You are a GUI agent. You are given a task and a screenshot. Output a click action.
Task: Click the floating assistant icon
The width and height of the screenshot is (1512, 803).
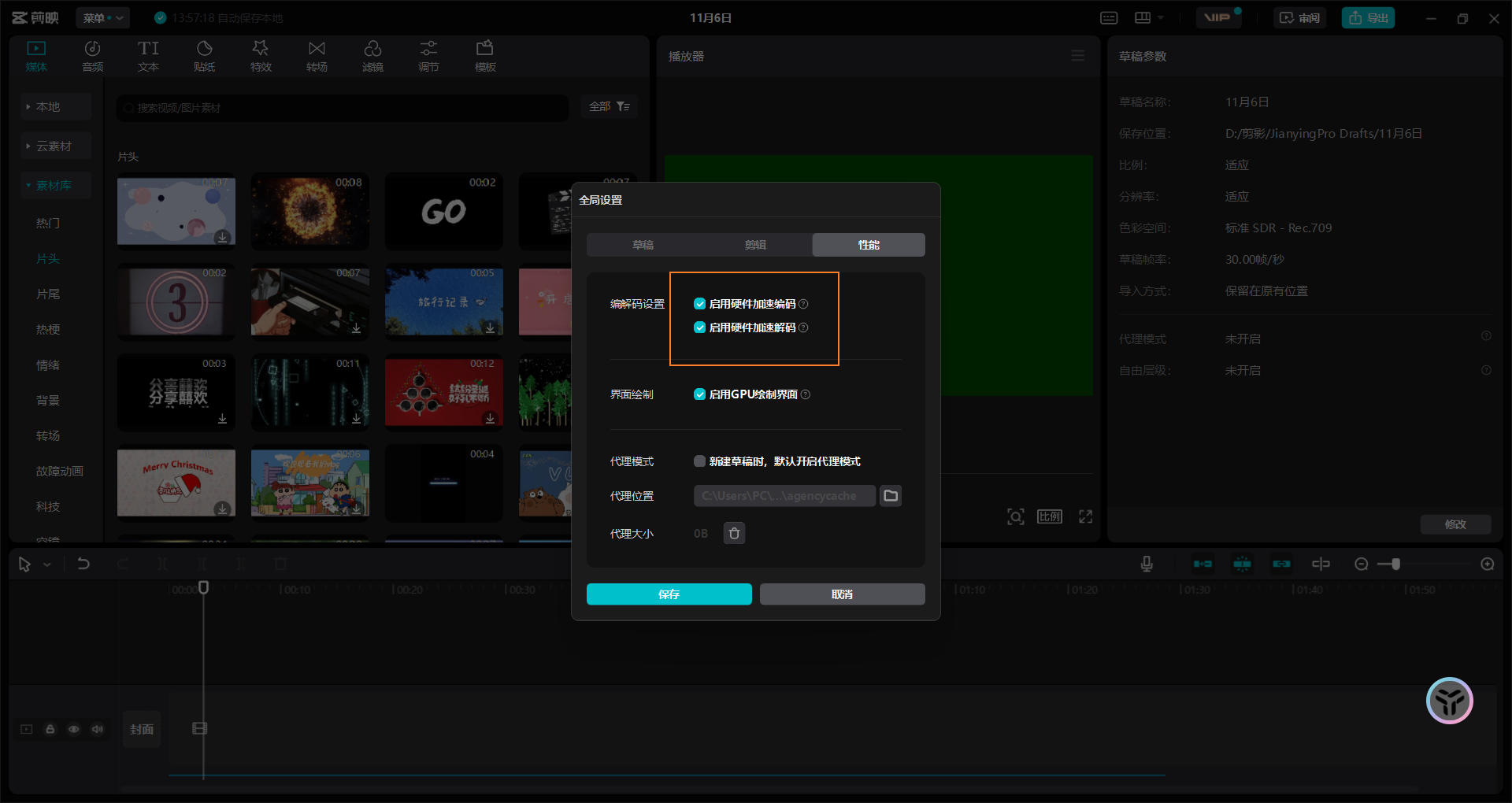(x=1450, y=701)
